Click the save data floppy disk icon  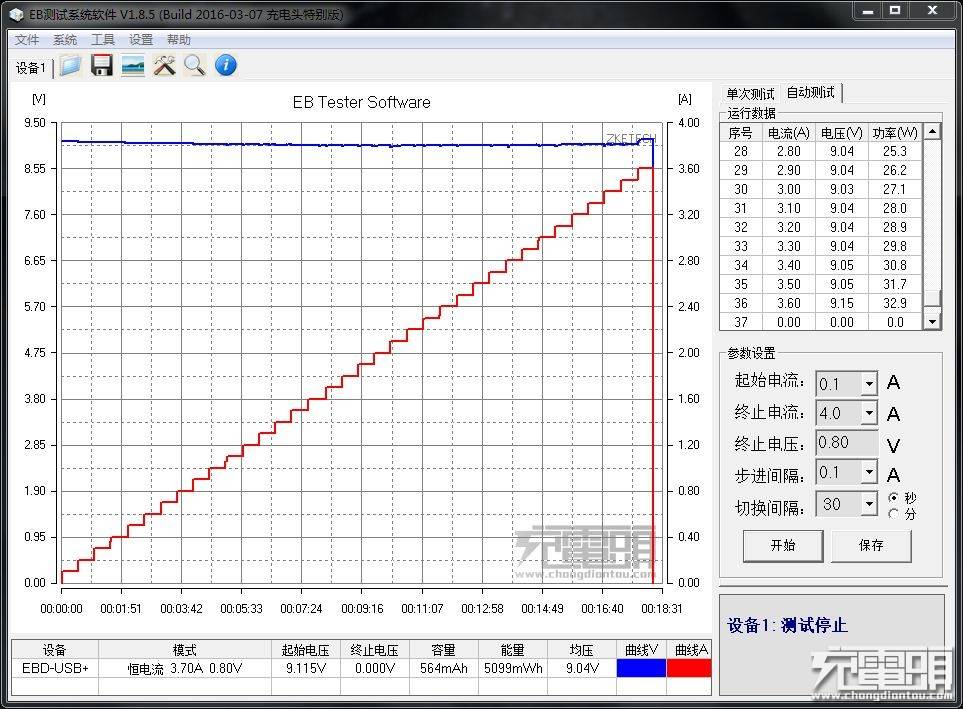point(101,64)
